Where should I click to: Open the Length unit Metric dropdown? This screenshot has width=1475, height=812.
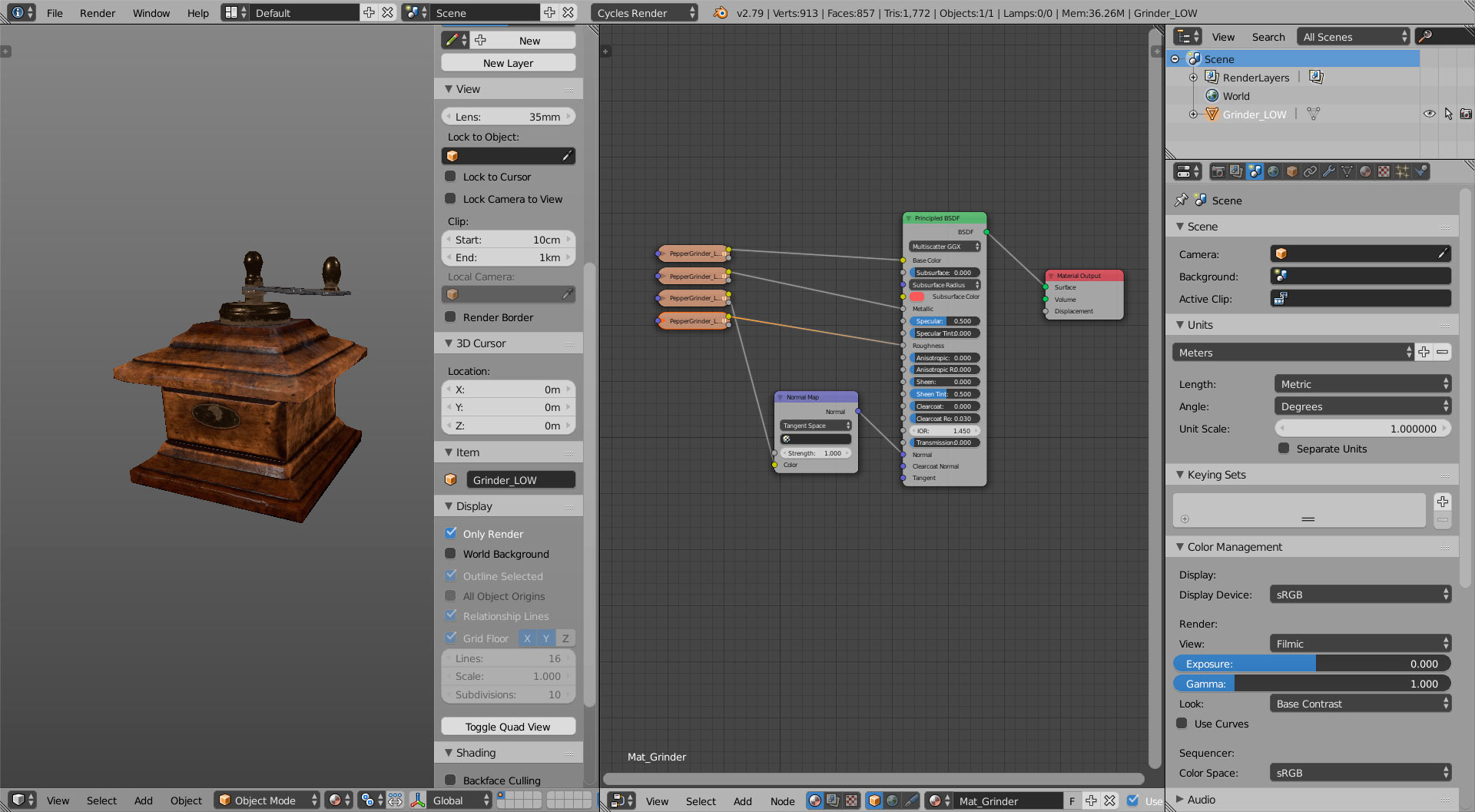[1362, 384]
